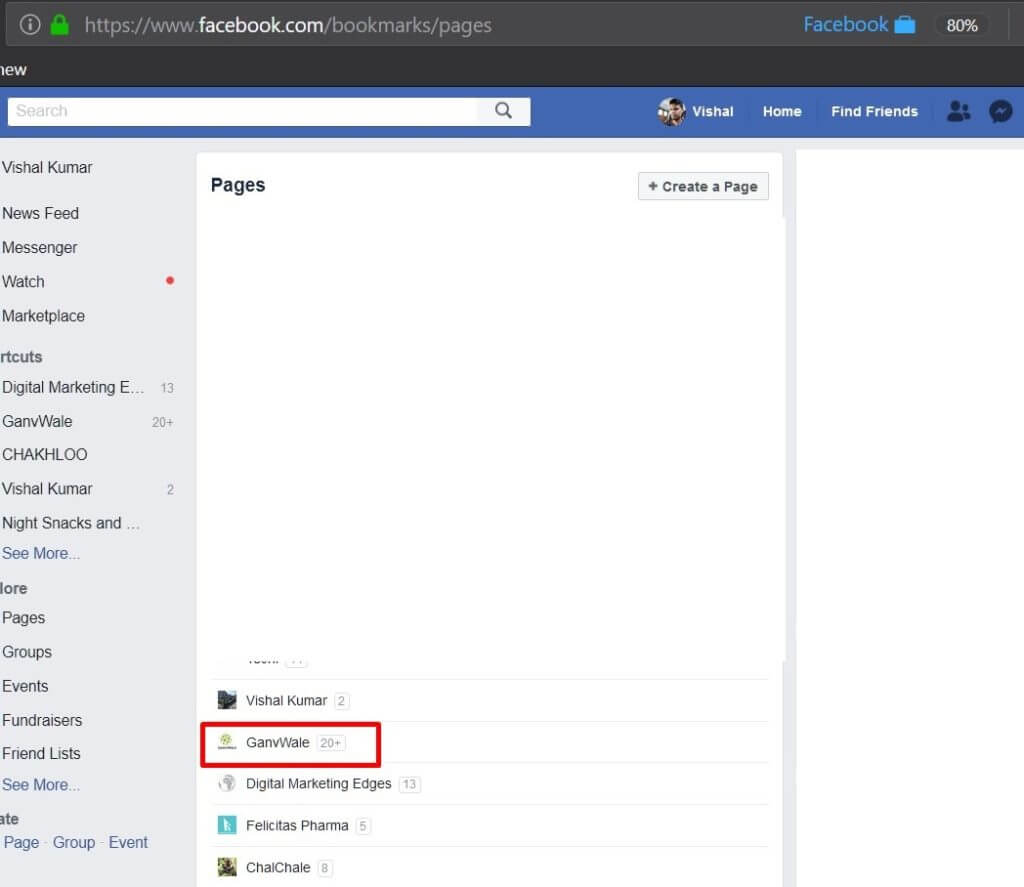
Task: Open Pages in Explore section
Action: tap(24, 618)
